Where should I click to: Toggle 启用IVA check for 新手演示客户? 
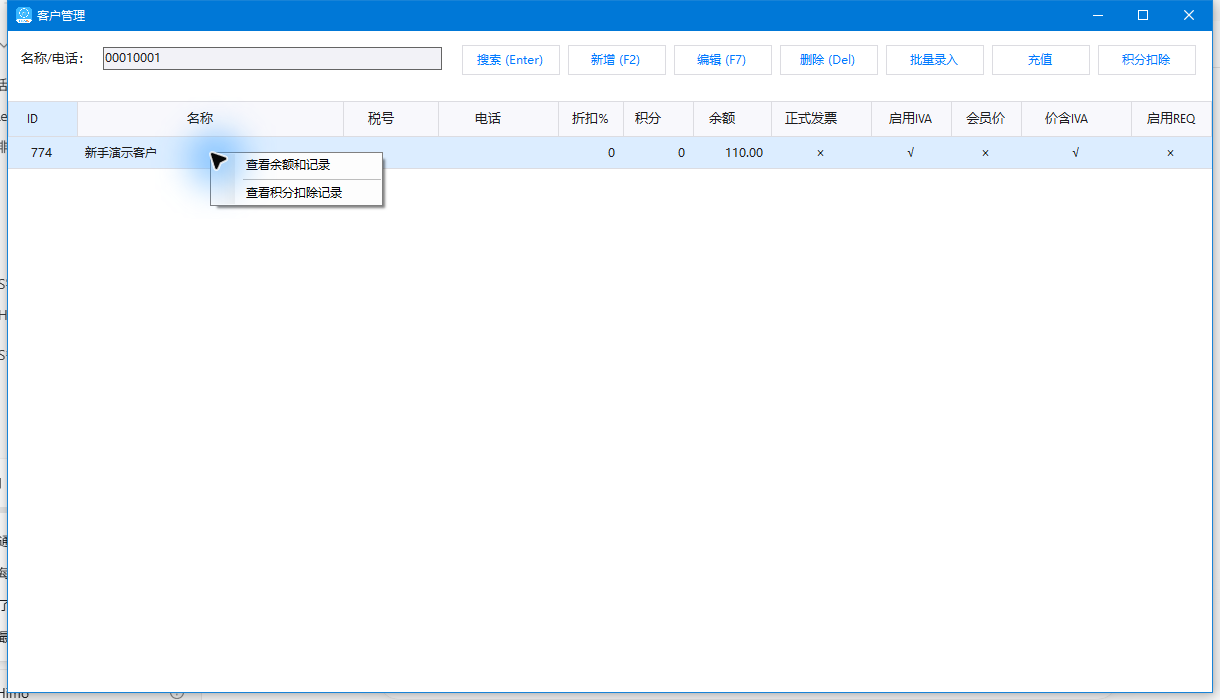(911, 153)
